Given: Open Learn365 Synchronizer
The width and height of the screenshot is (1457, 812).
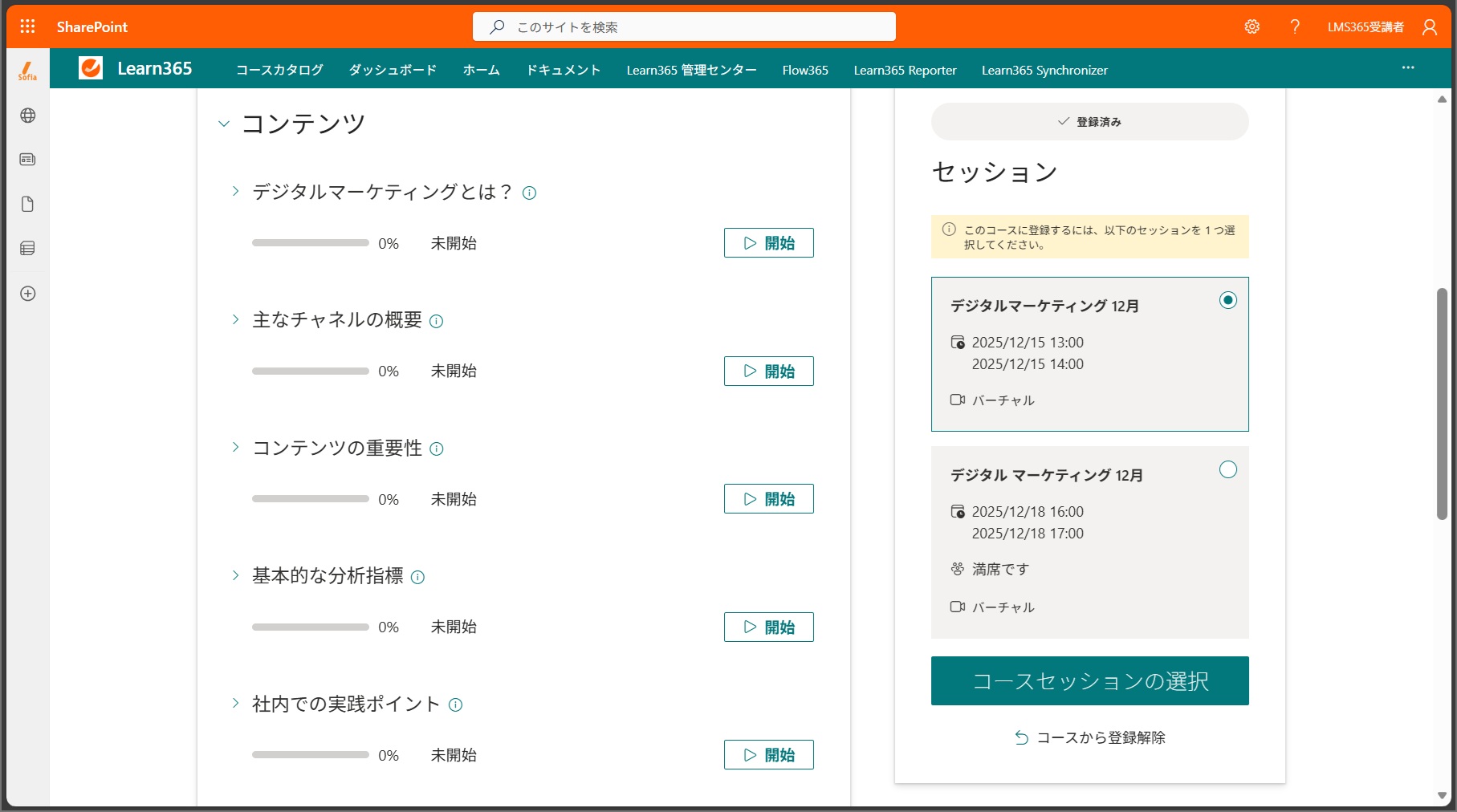Looking at the screenshot, I should (x=1044, y=70).
